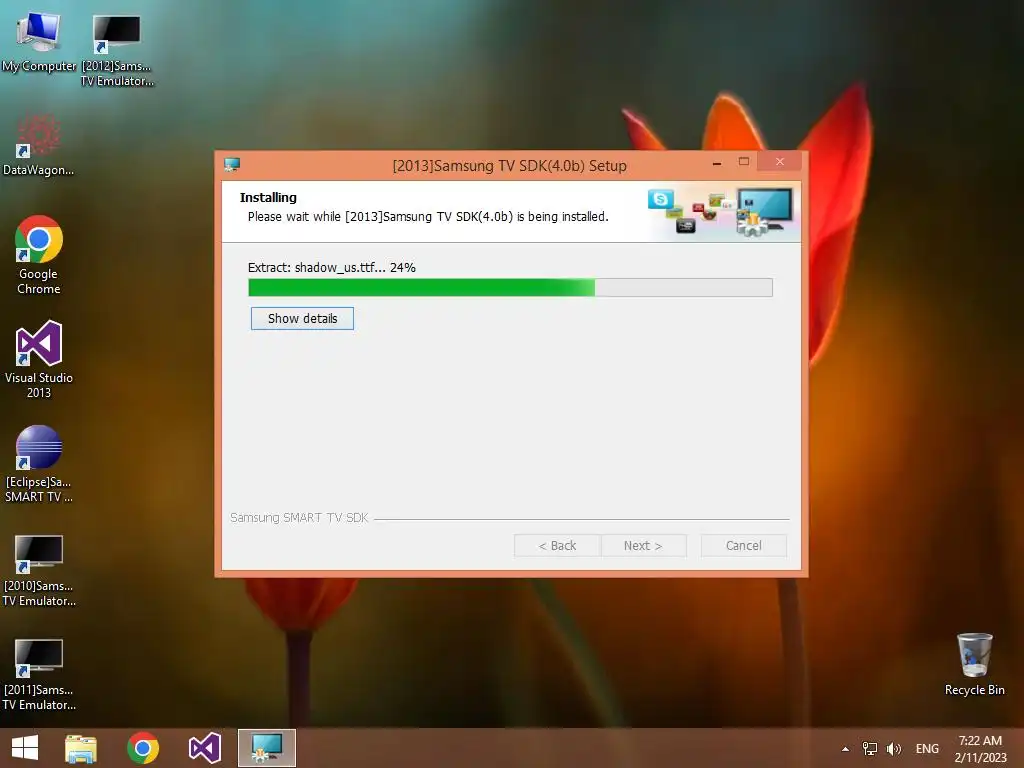Open volume control tray icon
The height and width of the screenshot is (768, 1024).
[x=893, y=749]
